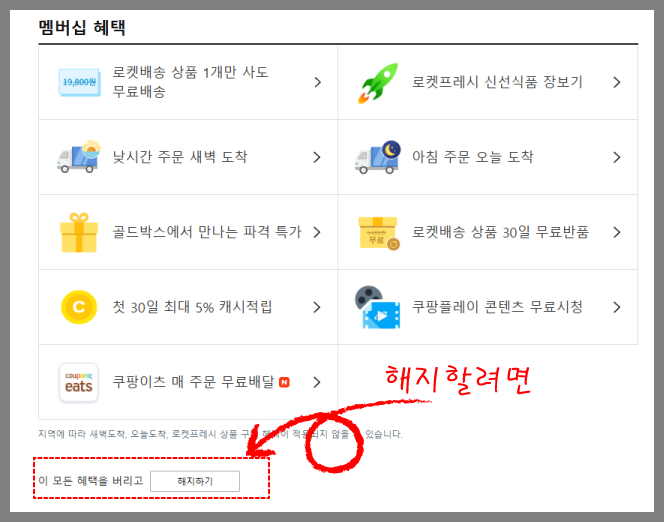Open 골드박스에서 만나는 파격 특가 text

point(207,232)
